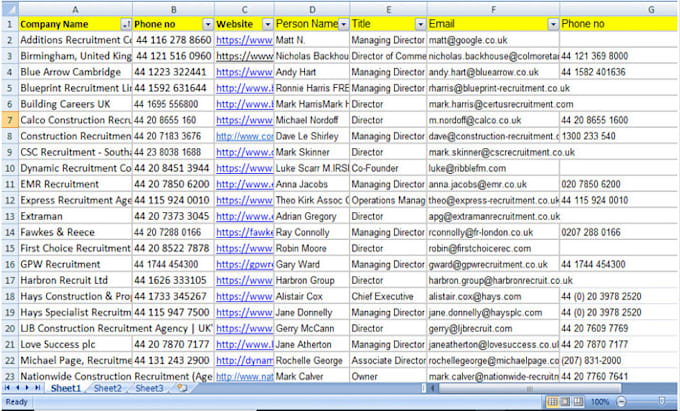Select the EMR Recruitment cell
The width and height of the screenshot is (680, 411).
(75, 184)
